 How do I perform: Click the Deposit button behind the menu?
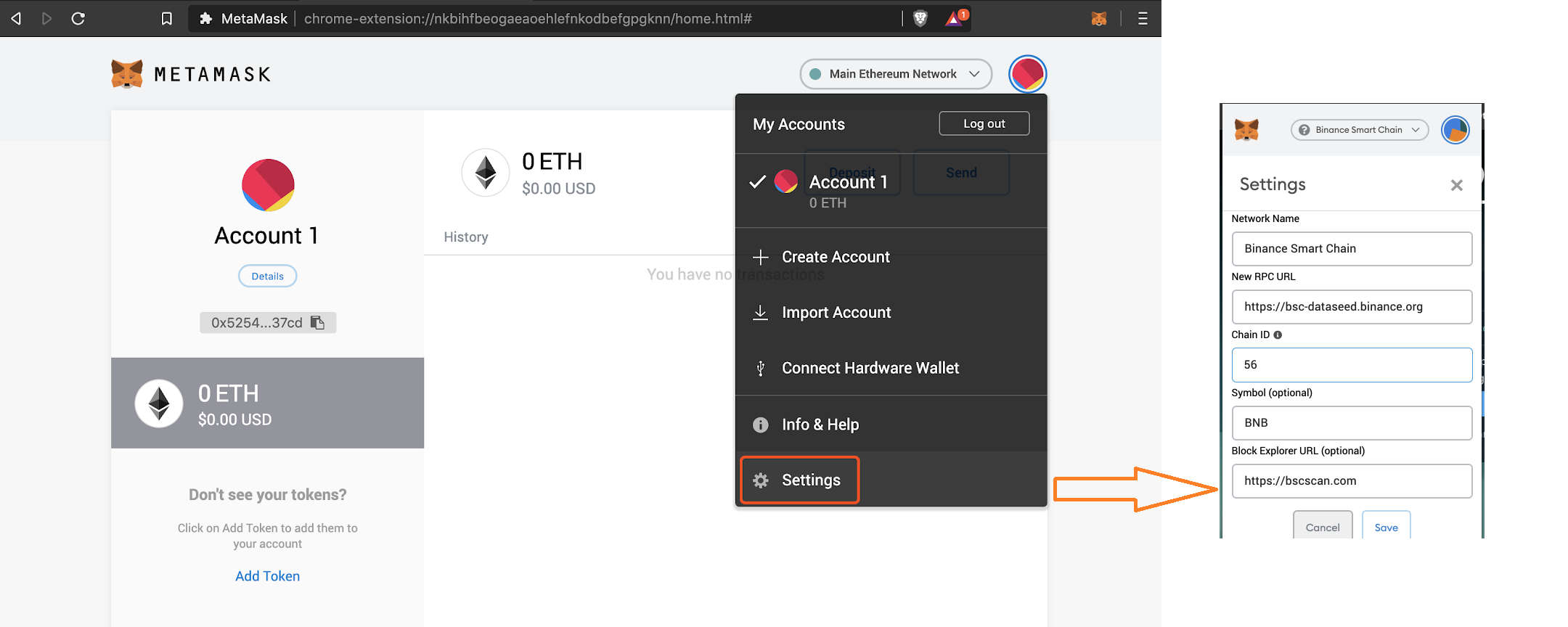click(x=852, y=173)
